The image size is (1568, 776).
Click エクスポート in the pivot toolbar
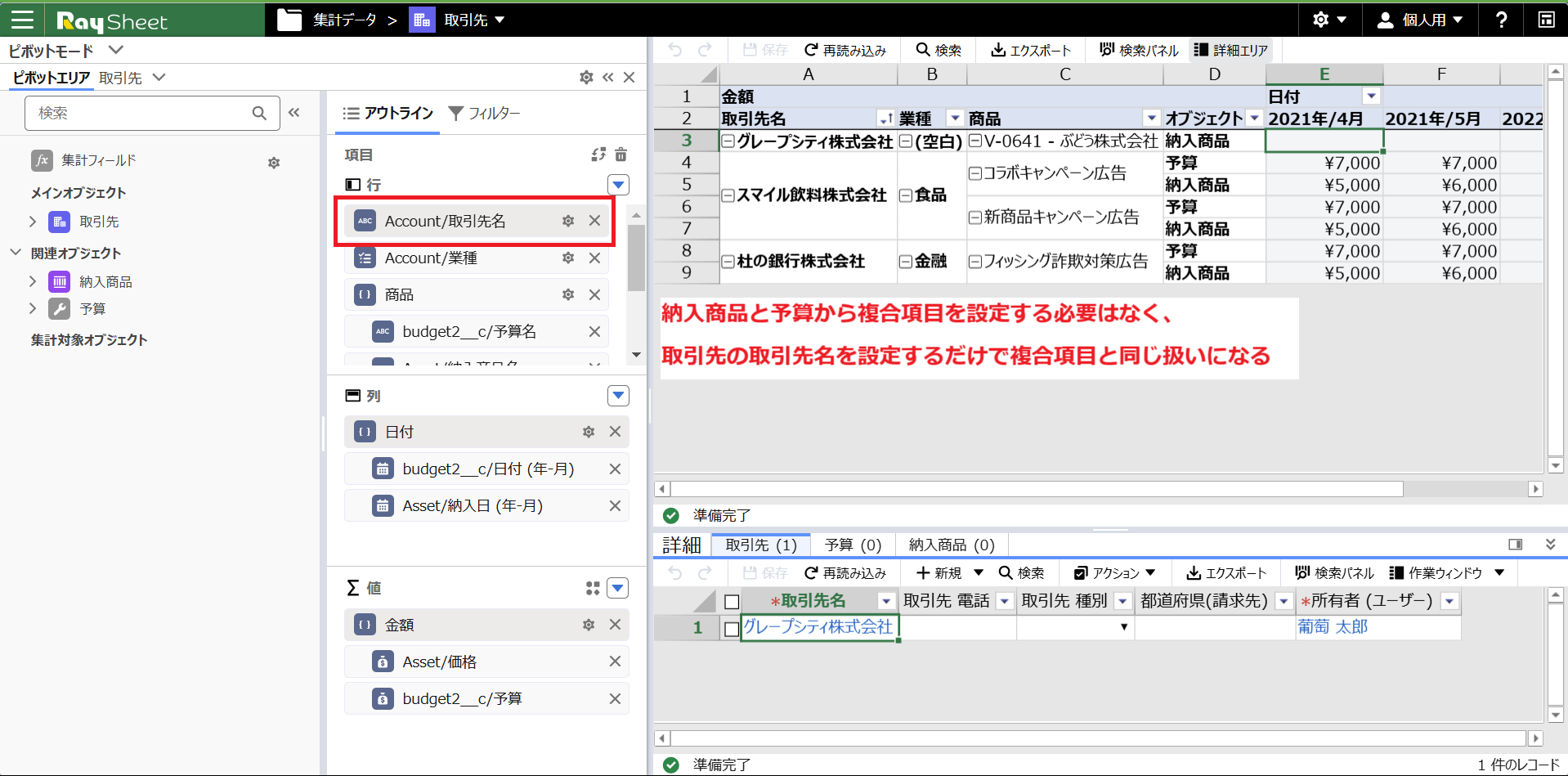[1031, 51]
